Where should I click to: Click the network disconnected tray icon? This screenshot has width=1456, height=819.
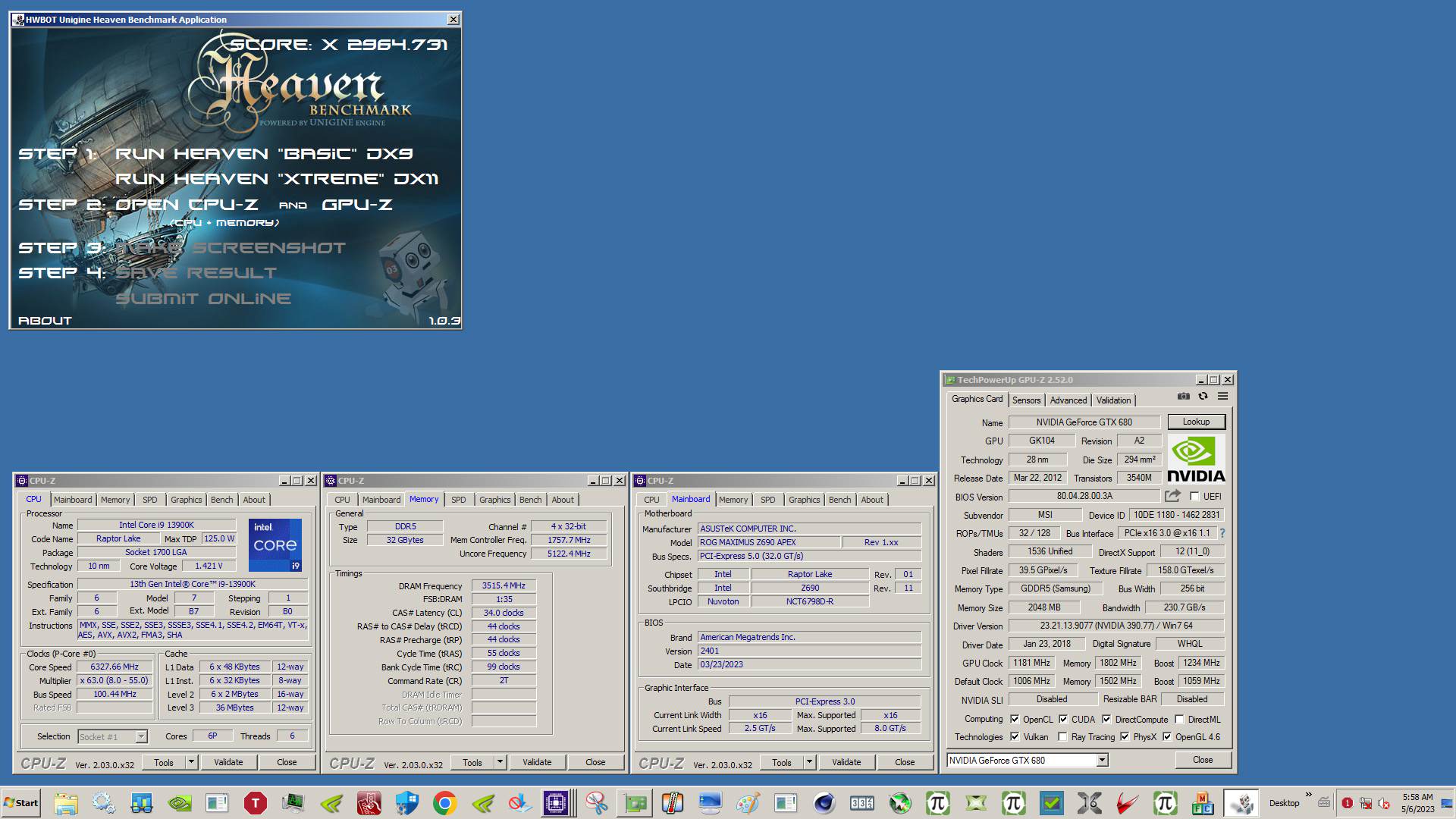[x=1366, y=803]
